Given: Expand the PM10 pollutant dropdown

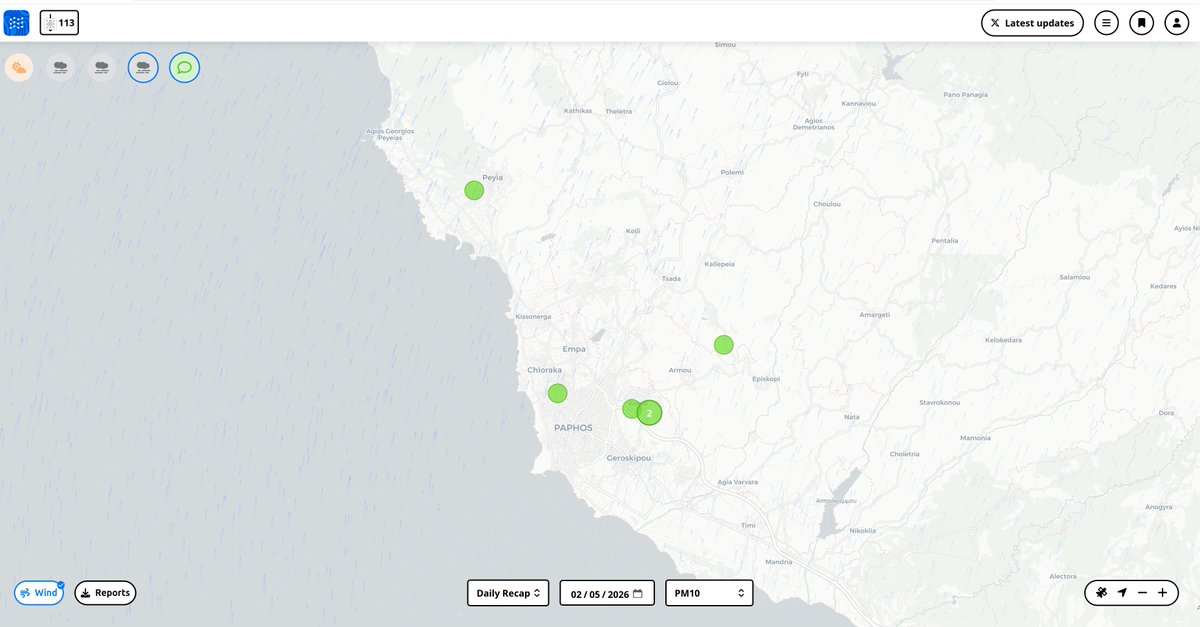Looking at the screenshot, I should tap(709, 593).
